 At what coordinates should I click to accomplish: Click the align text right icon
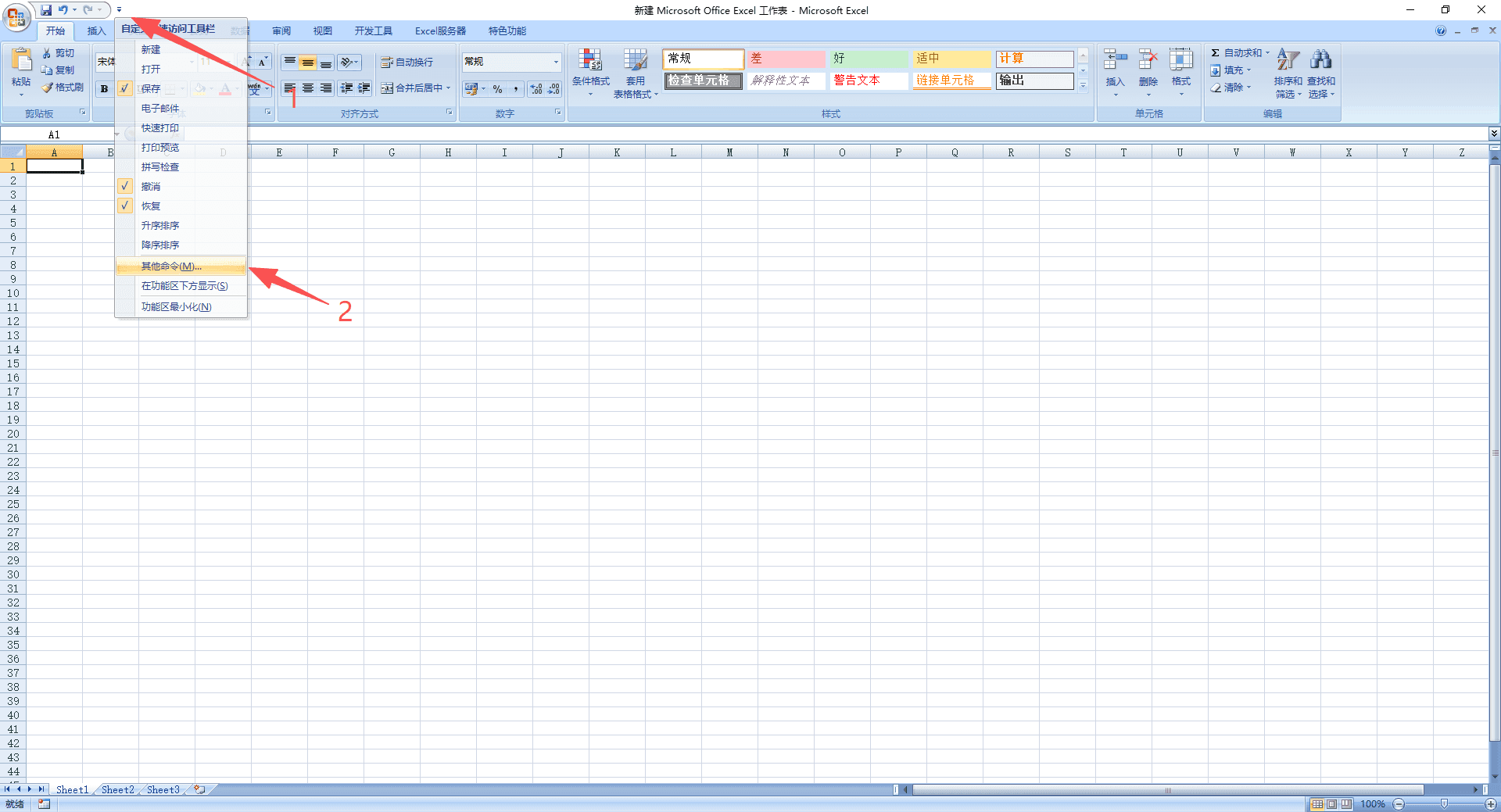point(326,88)
